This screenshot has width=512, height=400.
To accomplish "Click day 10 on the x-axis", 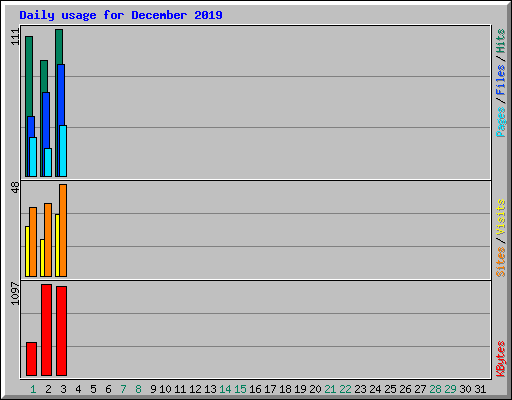I will tap(165, 389).
